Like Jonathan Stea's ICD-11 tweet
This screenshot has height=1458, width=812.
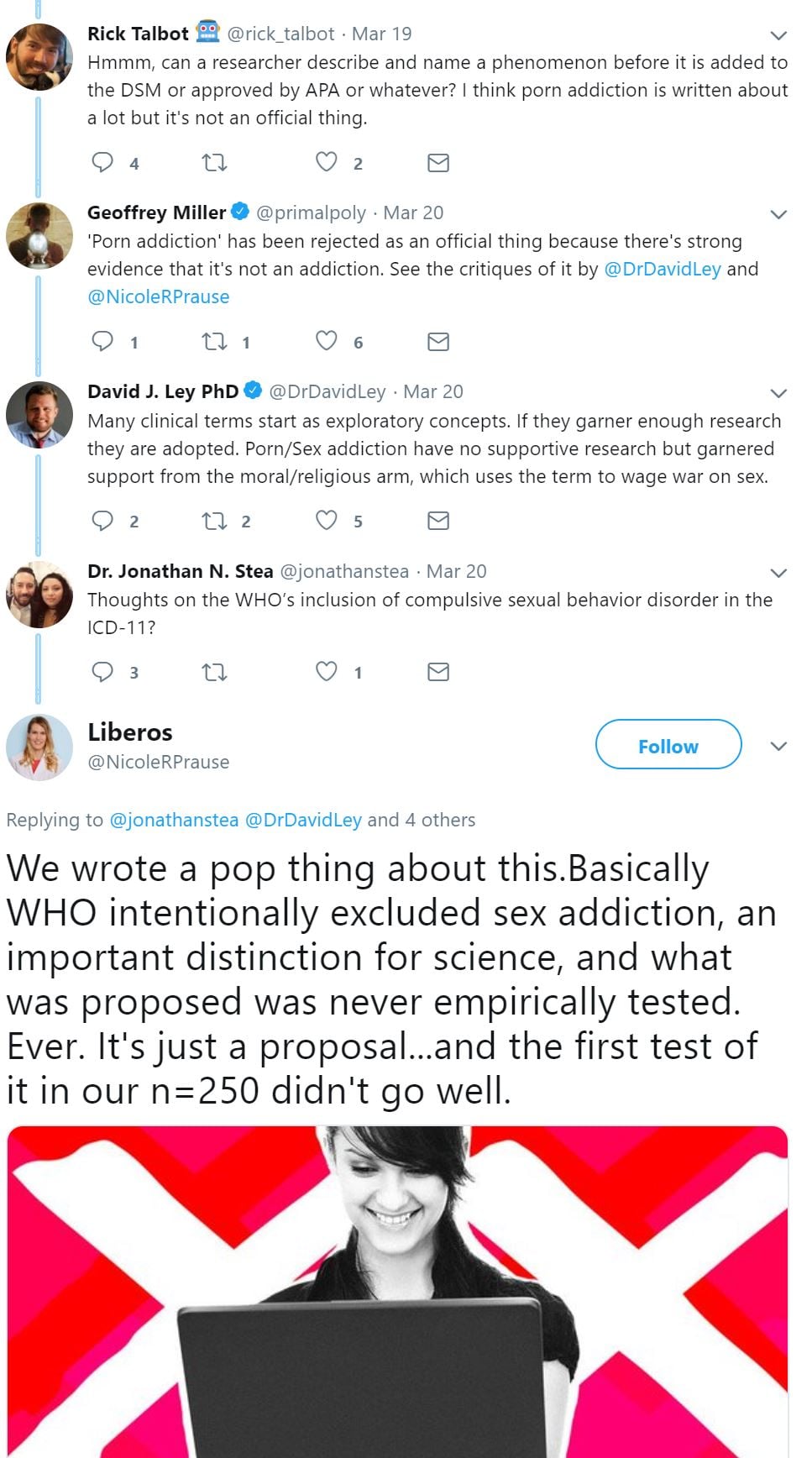tap(326, 672)
